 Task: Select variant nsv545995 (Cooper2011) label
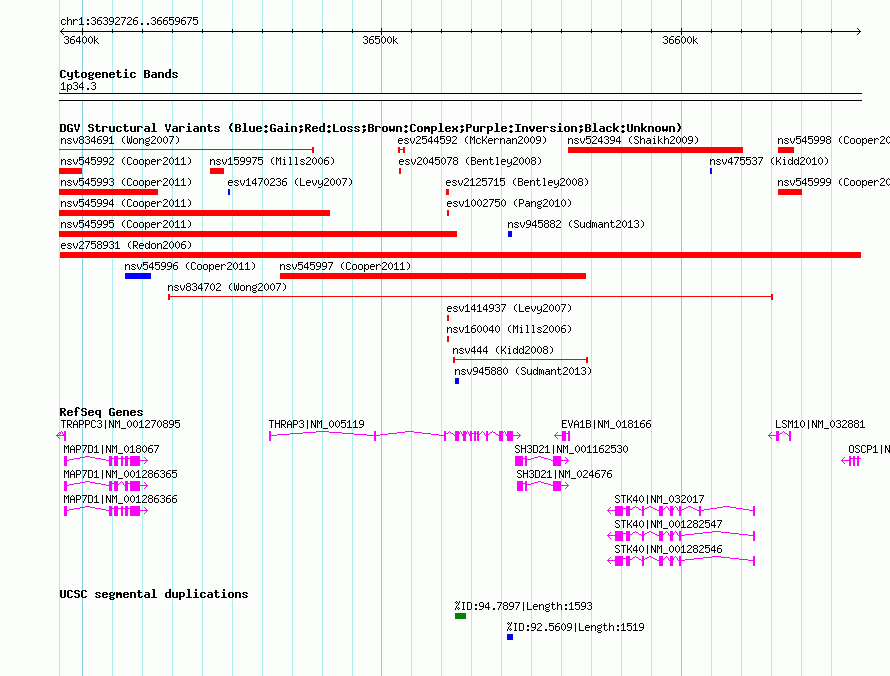pyautogui.click(x=126, y=224)
